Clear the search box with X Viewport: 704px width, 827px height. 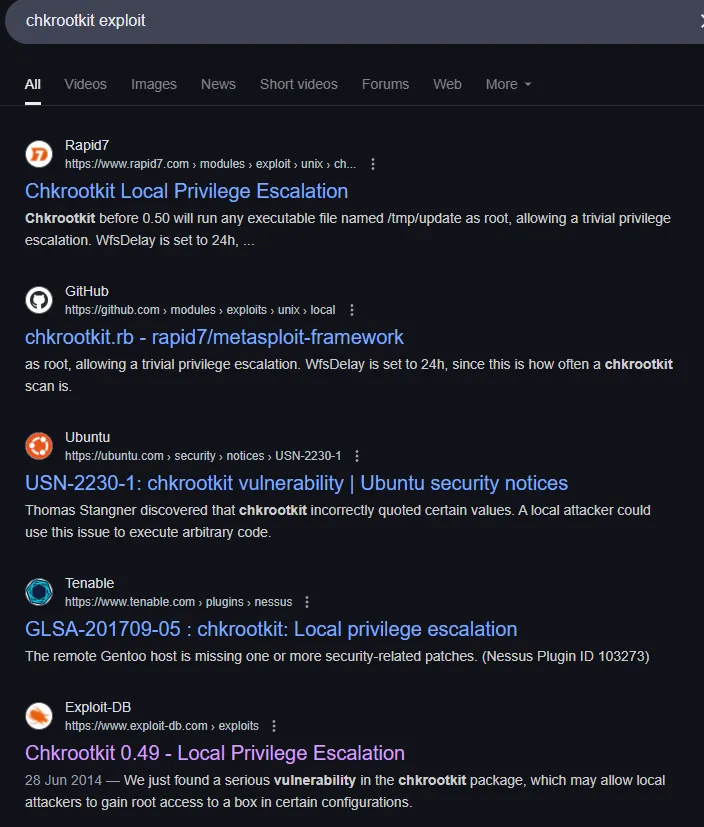699,21
